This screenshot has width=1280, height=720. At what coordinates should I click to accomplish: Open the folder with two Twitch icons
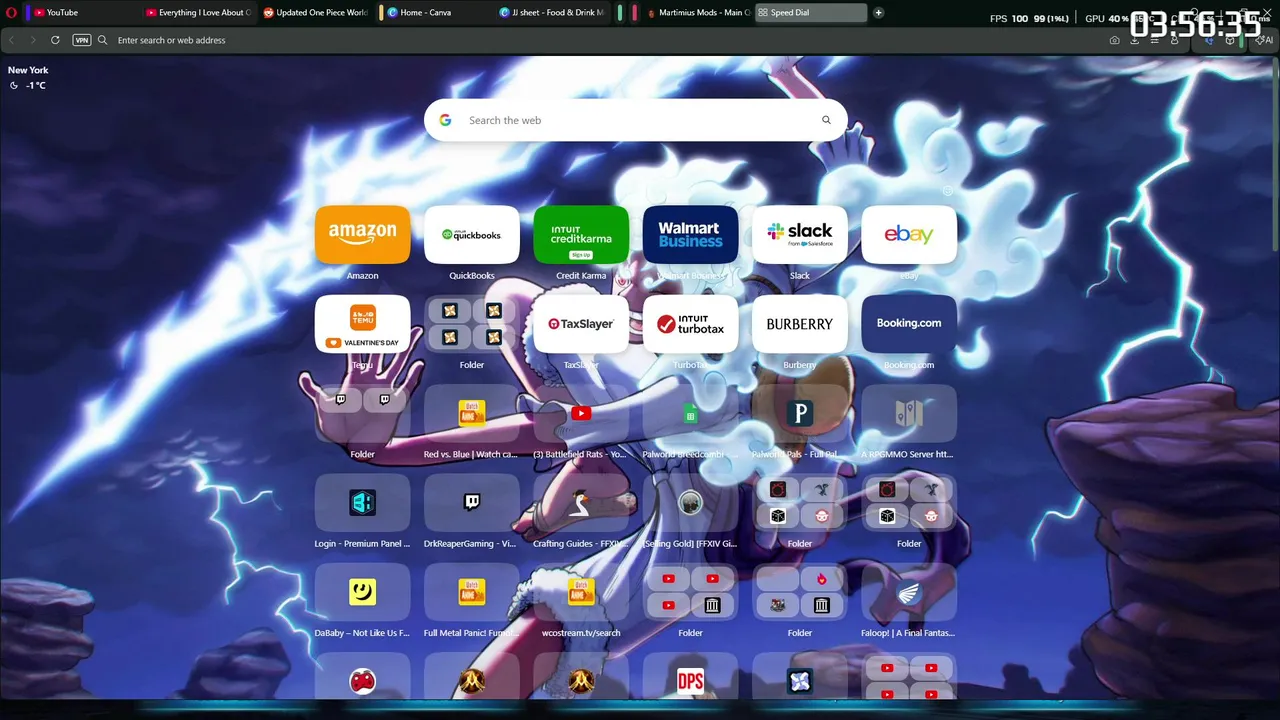[x=362, y=413]
